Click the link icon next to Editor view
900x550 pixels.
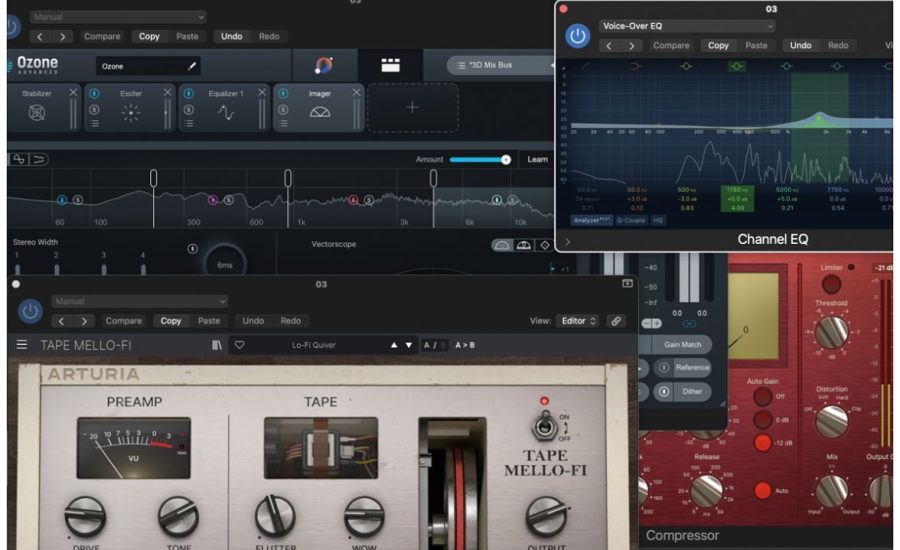(617, 321)
